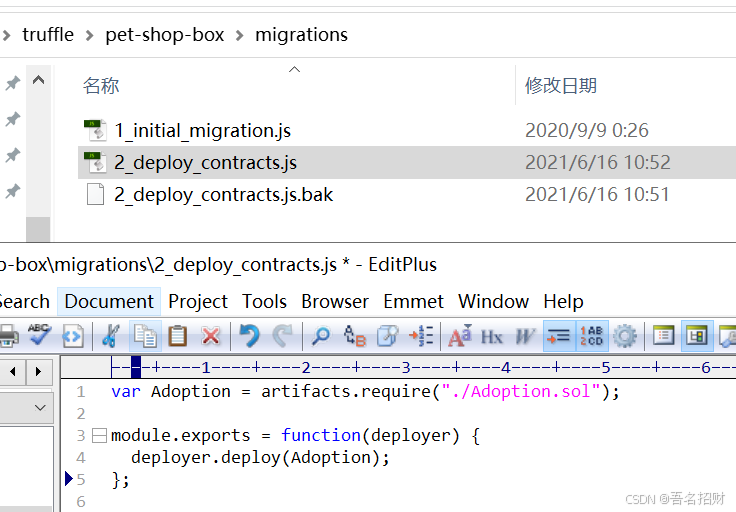
Task: Toggle the Line Number display button
Action: click(x=592, y=336)
